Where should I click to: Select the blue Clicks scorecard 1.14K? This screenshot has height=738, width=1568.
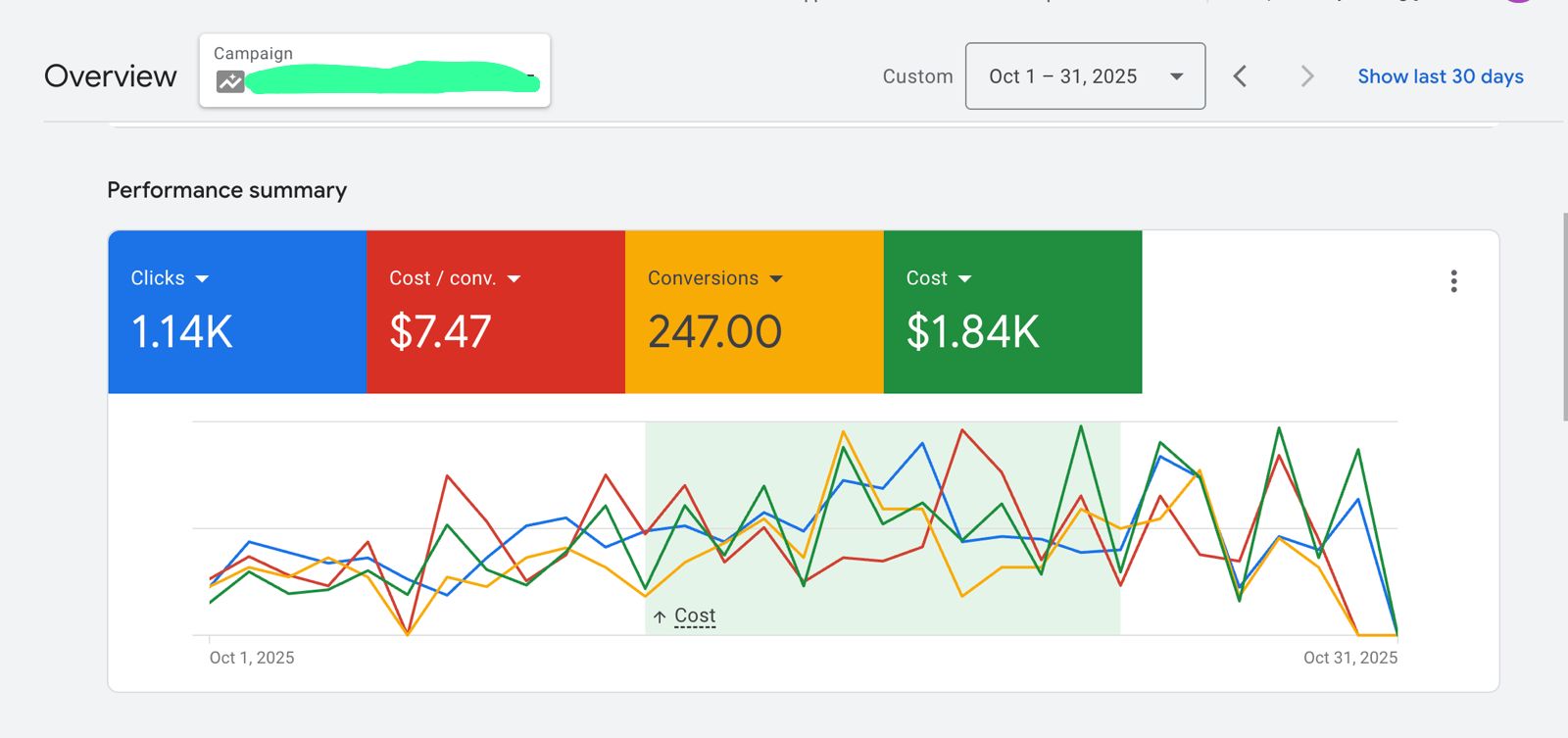(x=237, y=312)
